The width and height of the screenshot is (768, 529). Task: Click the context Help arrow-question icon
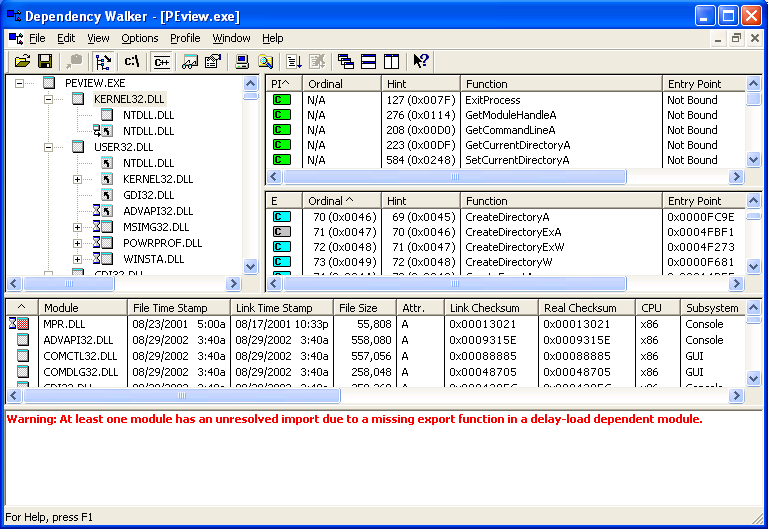pyautogui.click(x=421, y=62)
